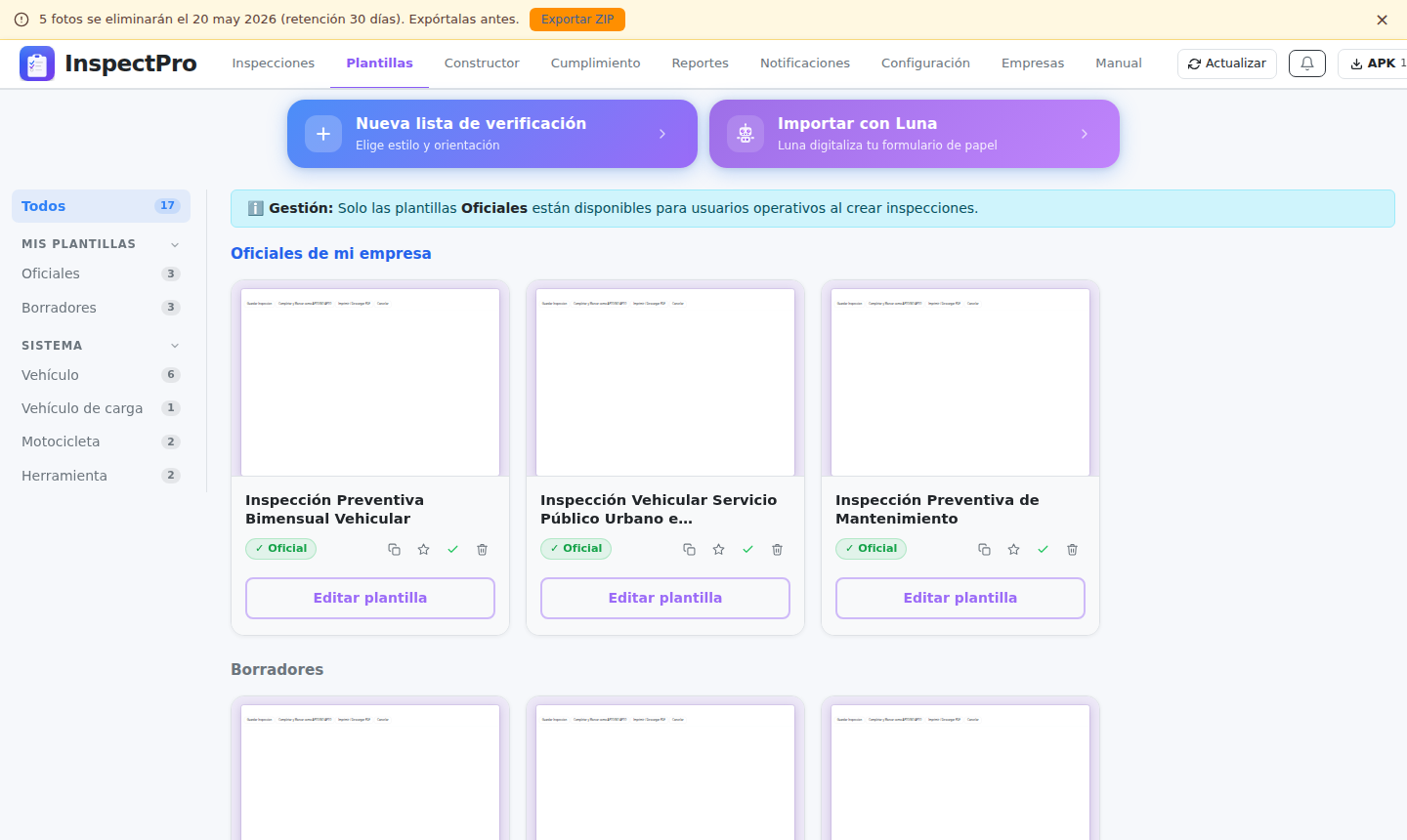Click the title "Inspección Preventiva Bimensual Vehicular"
Screen dimensions: 1407x840
[334, 509]
